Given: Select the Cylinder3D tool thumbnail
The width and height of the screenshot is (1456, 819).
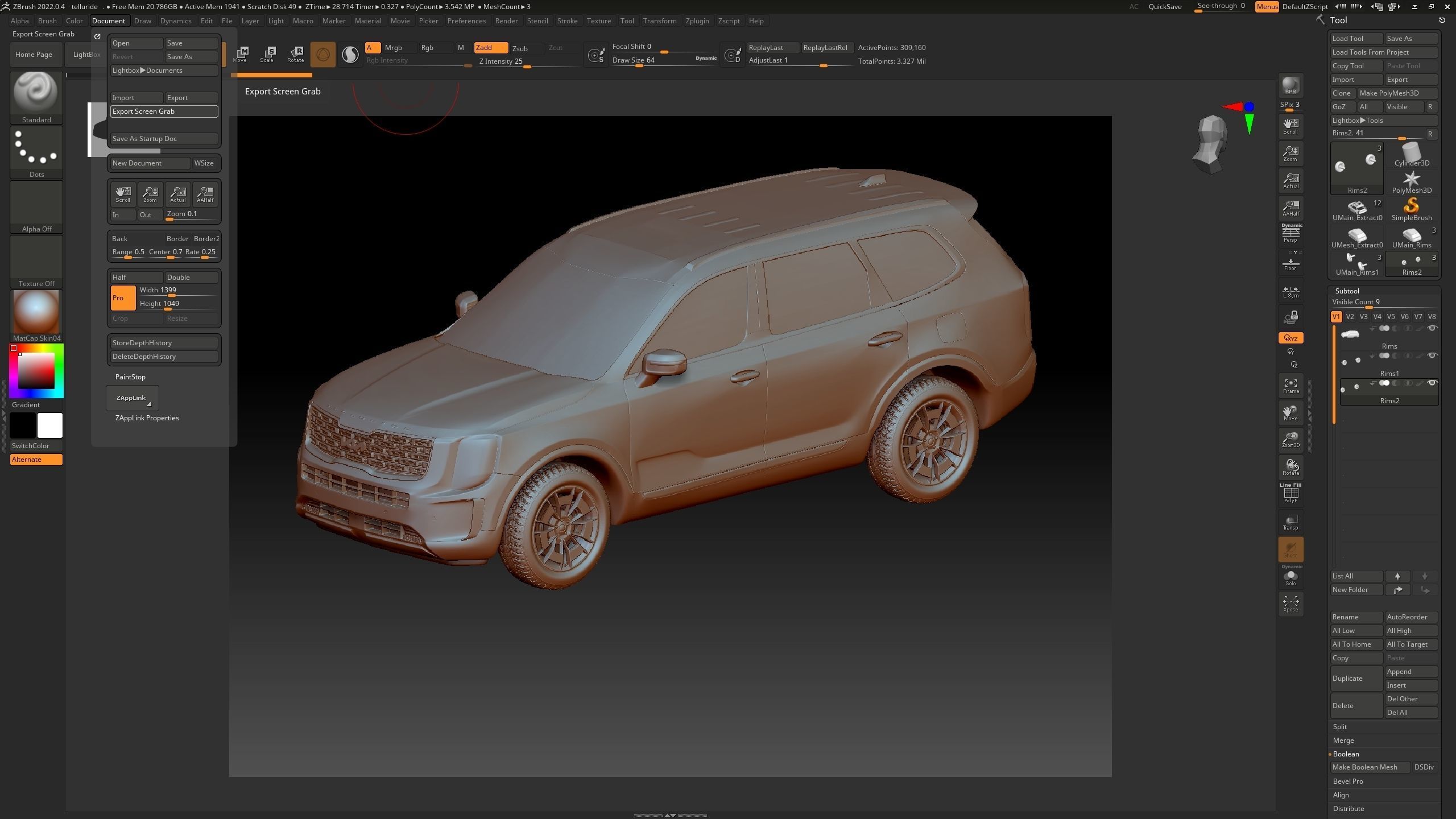Looking at the screenshot, I should [x=1412, y=155].
